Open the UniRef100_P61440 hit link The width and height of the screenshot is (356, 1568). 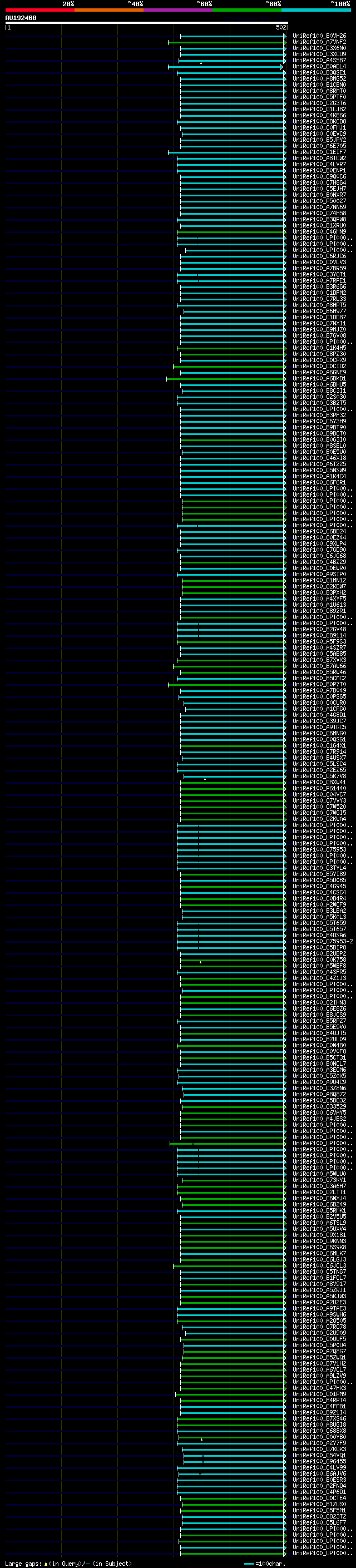(319, 788)
